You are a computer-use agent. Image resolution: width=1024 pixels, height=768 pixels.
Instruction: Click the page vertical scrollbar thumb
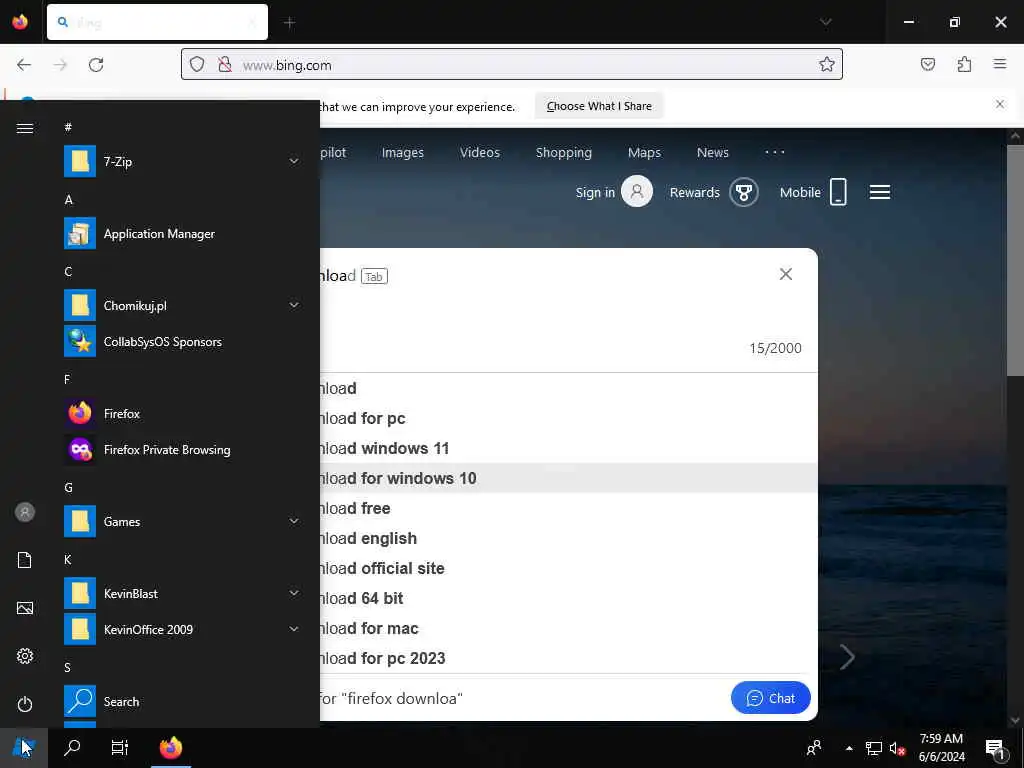[x=1014, y=260]
